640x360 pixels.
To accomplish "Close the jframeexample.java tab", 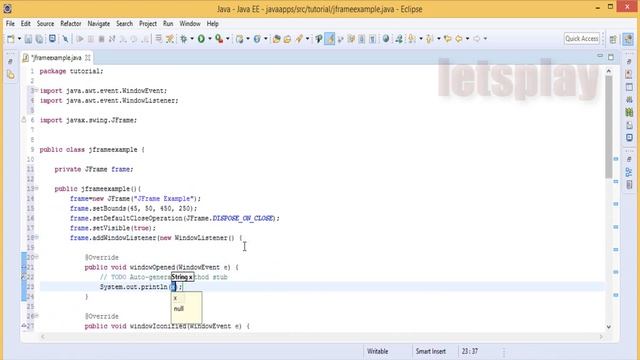I will tap(87, 58).
